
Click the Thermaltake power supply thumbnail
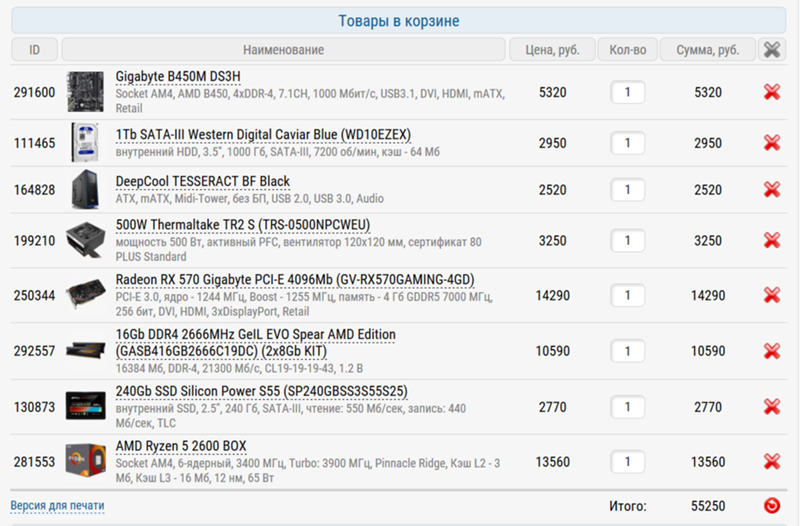point(85,240)
